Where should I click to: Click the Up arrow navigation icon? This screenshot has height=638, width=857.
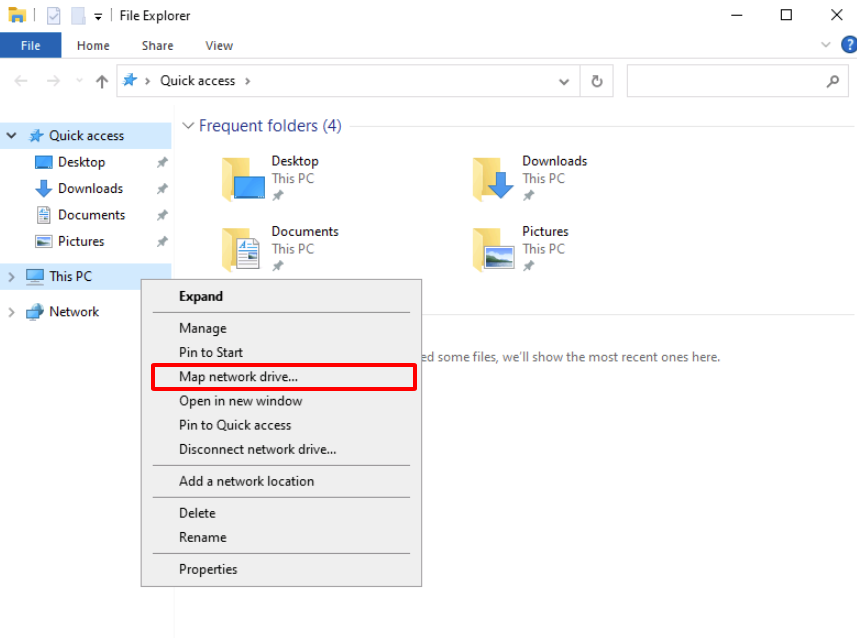(101, 81)
